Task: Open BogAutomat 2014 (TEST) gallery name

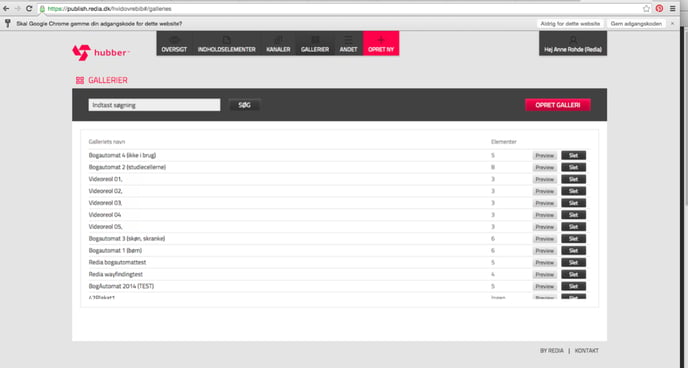Action: (x=121, y=286)
